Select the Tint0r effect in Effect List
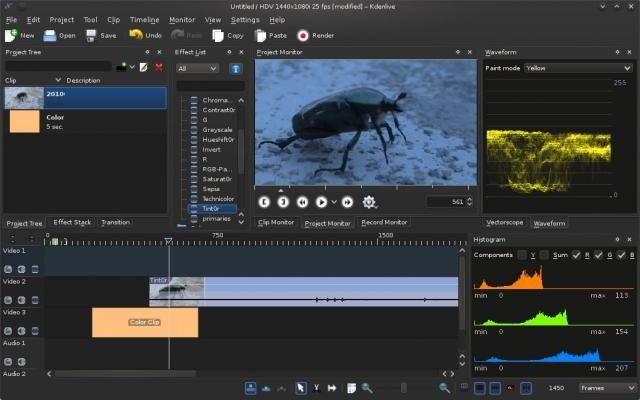 [212, 209]
